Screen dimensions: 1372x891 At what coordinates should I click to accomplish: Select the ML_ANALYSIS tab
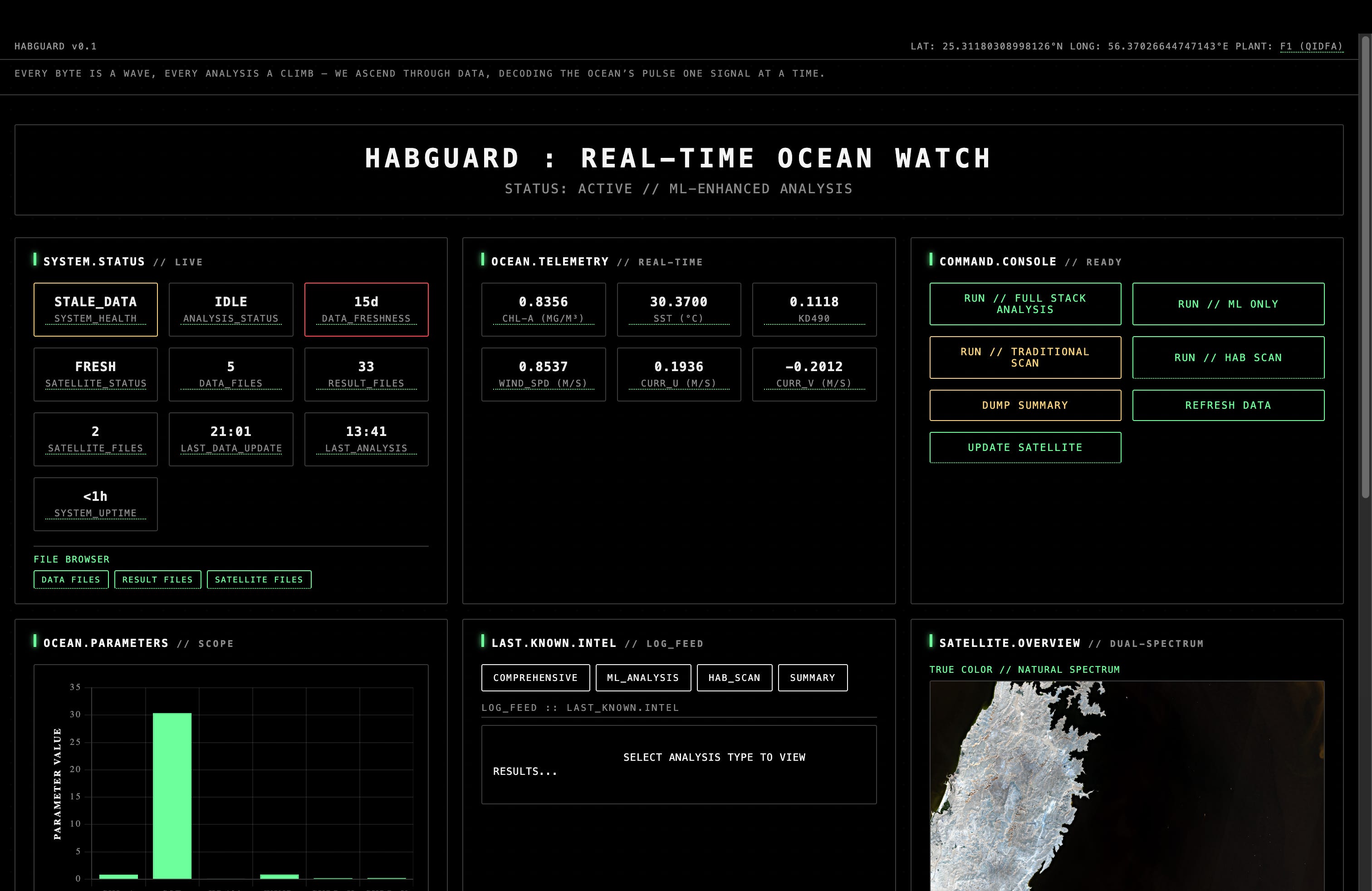643,677
